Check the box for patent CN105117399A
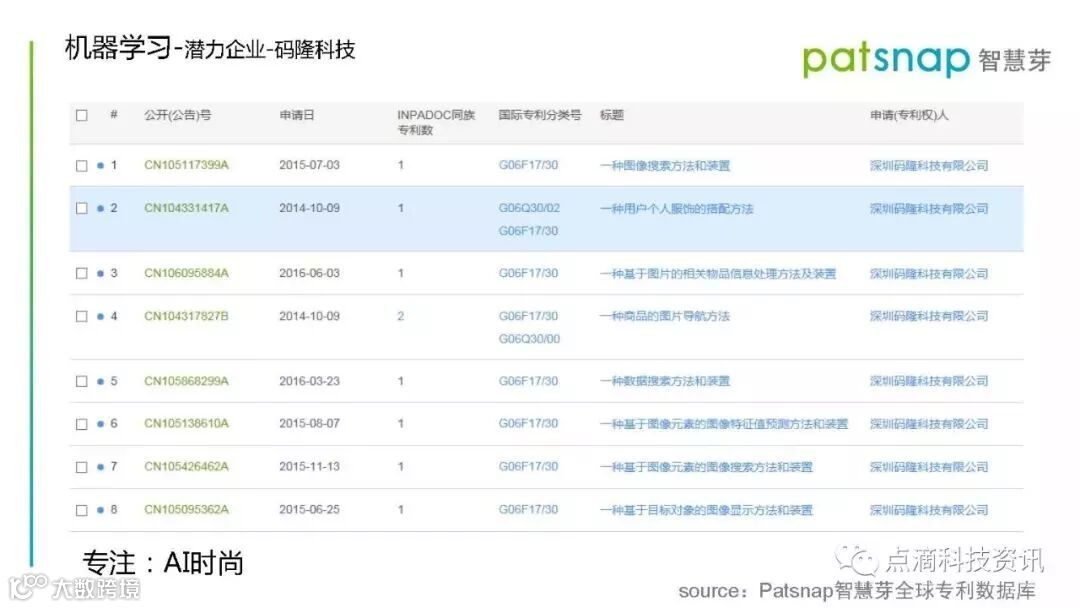 click(x=82, y=166)
